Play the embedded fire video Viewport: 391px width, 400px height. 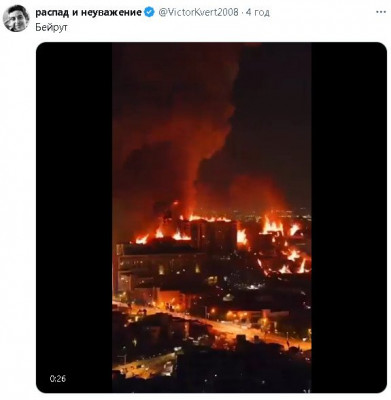click(211, 217)
